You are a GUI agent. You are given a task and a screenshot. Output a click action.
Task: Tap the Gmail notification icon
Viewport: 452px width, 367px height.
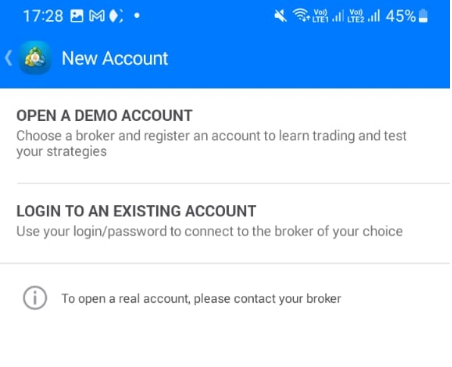(x=97, y=16)
